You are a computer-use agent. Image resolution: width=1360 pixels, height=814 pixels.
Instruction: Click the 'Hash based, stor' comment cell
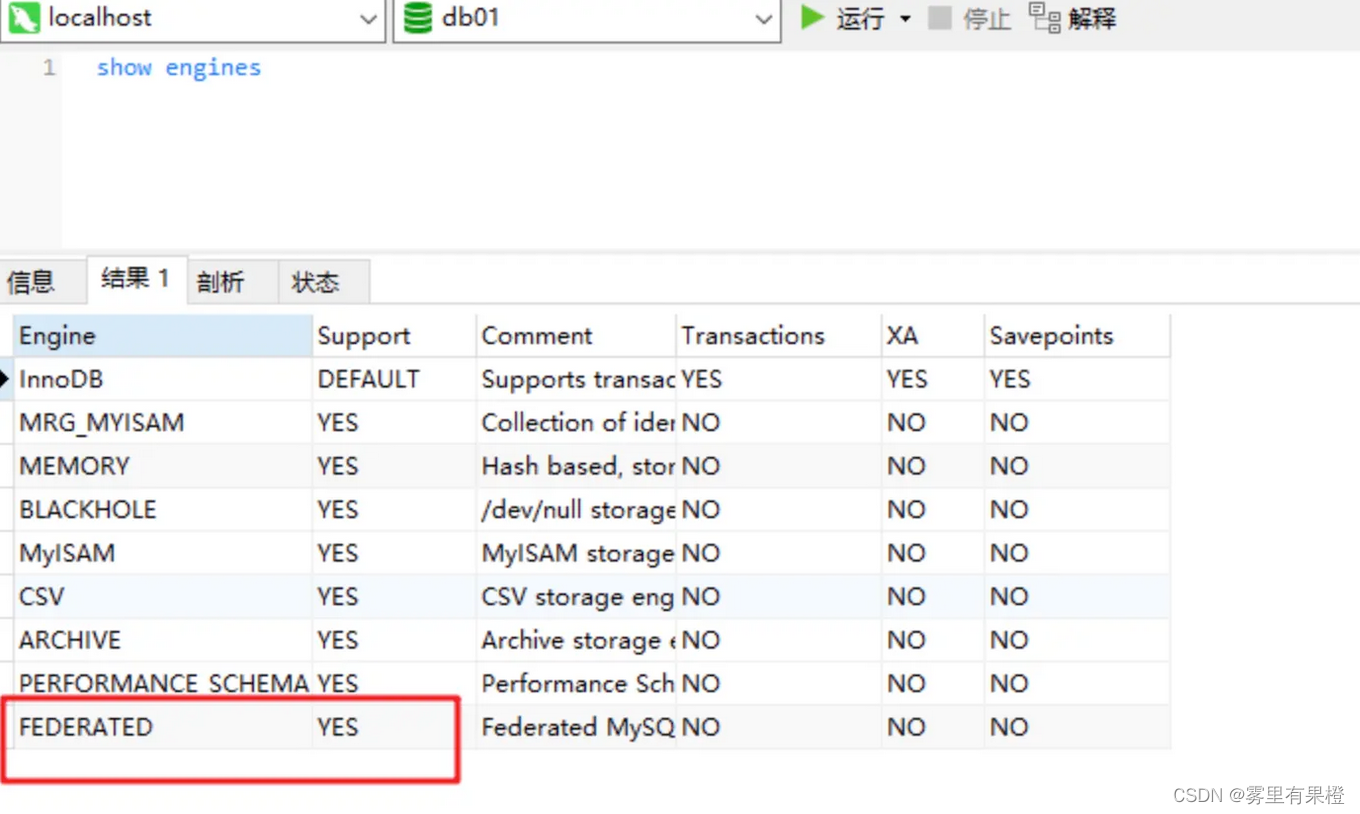[x=577, y=466]
